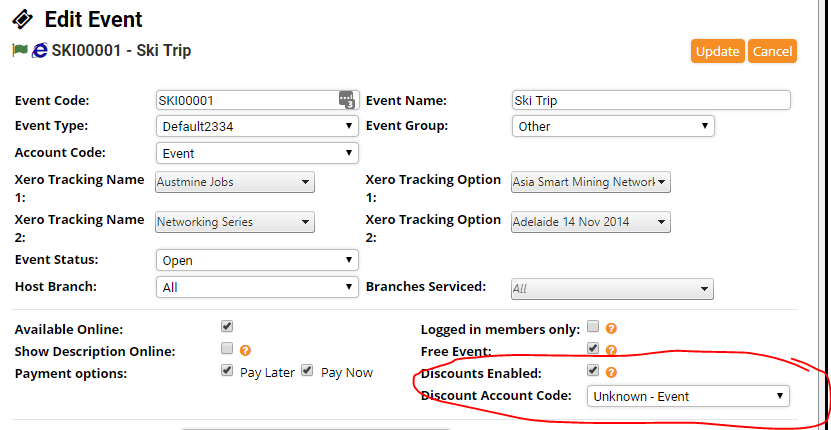
Task: Click the icon inside Event Code field
Action: pos(346,100)
